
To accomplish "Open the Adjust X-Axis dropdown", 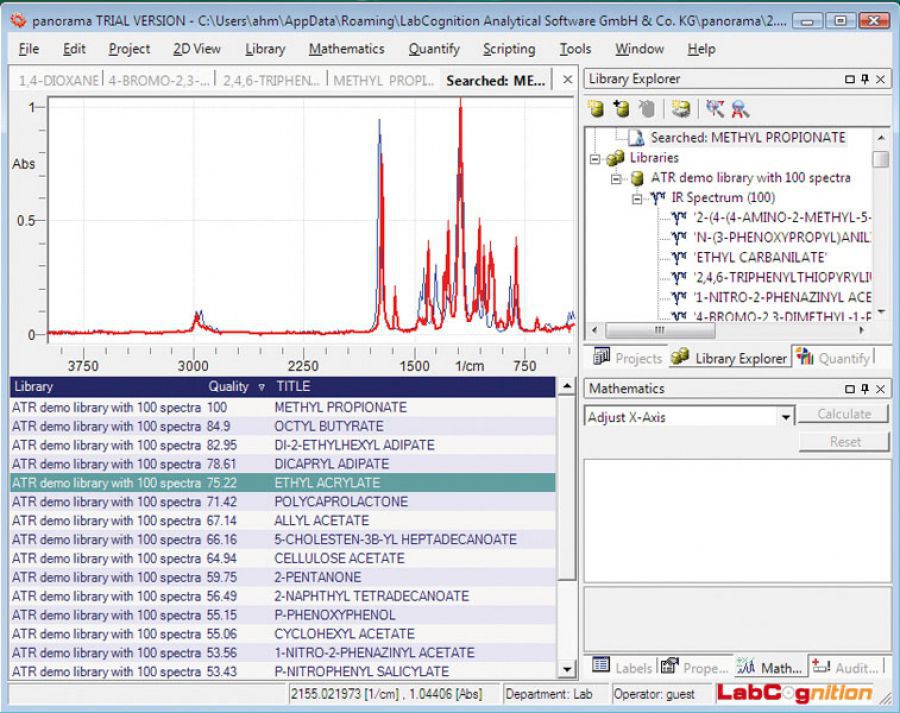I will [x=785, y=416].
